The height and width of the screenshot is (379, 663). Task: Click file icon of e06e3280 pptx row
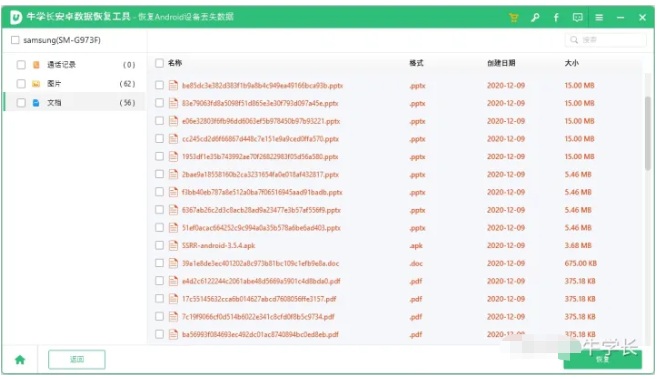[x=173, y=121]
